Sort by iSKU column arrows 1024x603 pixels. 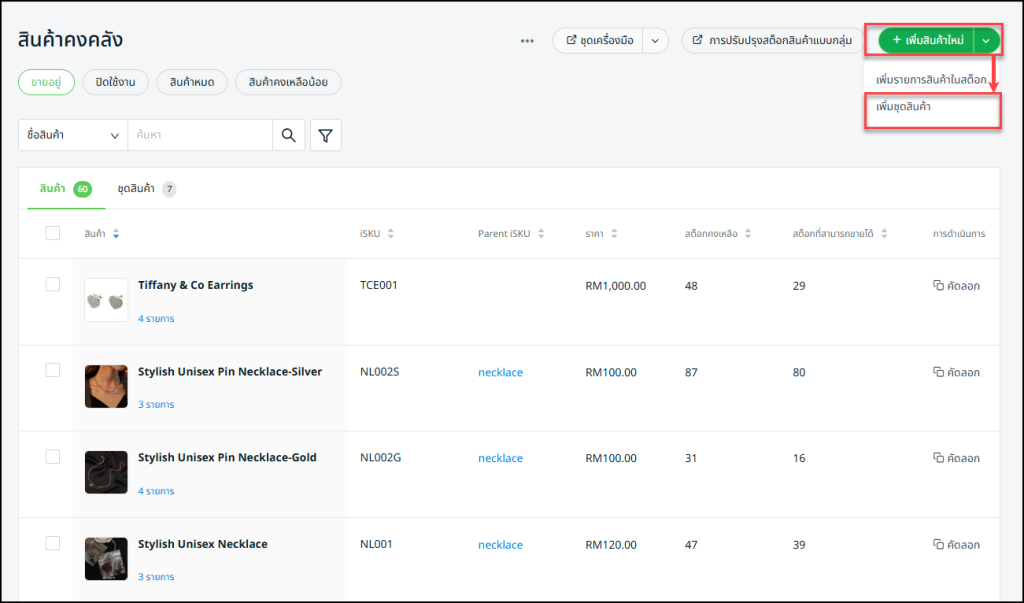click(390, 234)
